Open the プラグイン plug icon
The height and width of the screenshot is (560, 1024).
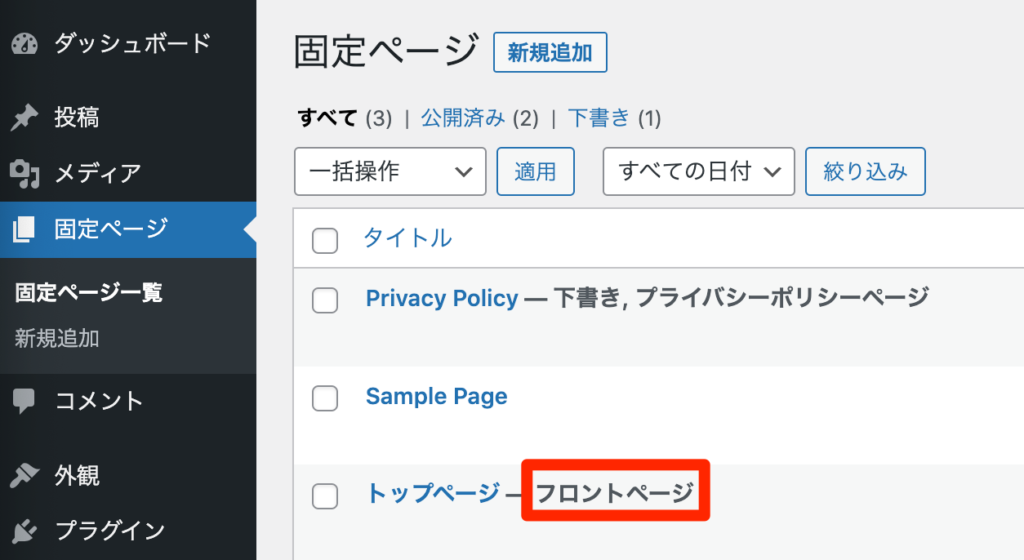(25, 531)
